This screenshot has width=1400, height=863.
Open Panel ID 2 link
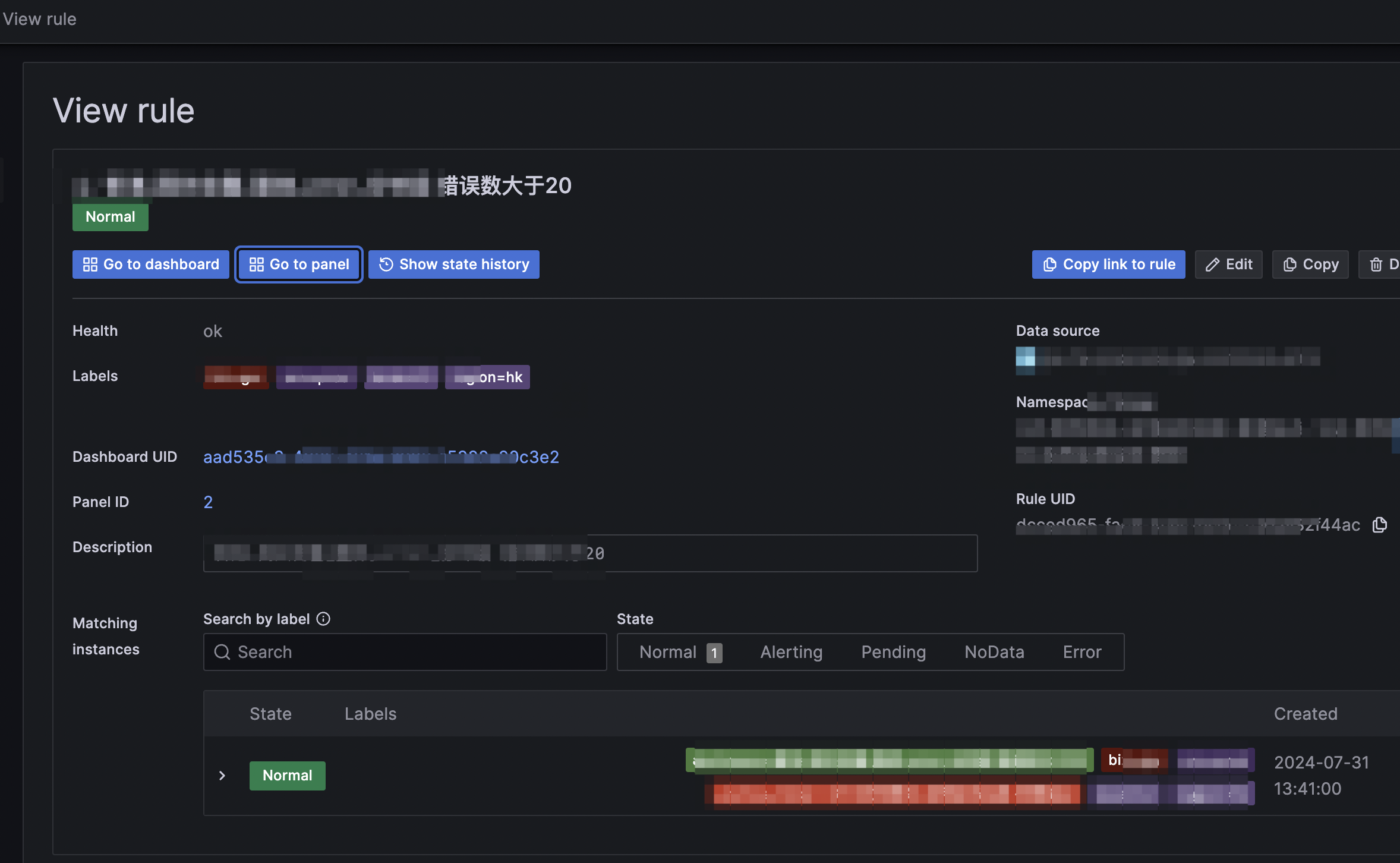pyautogui.click(x=208, y=502)
